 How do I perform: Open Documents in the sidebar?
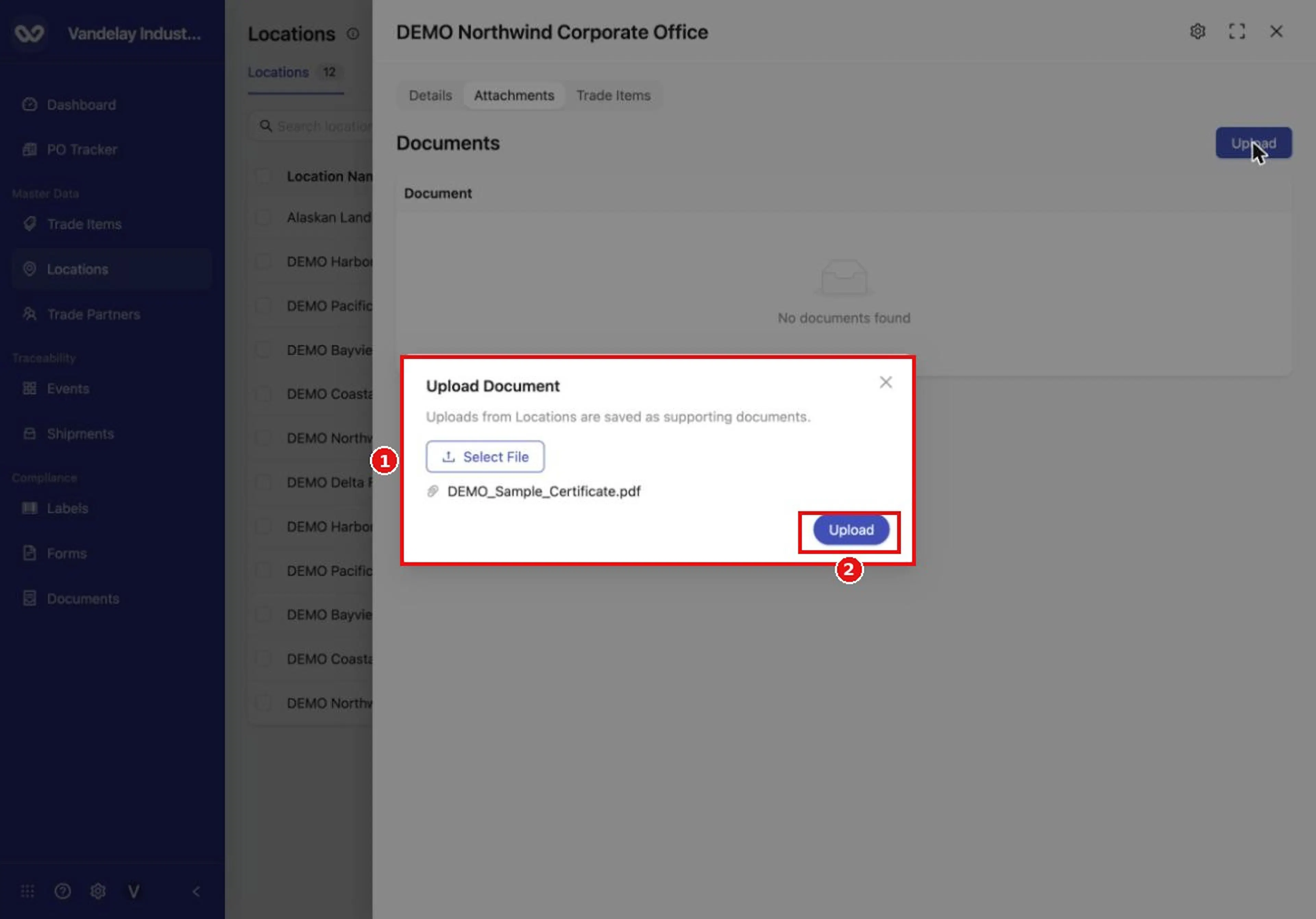(x=112, y=599)
